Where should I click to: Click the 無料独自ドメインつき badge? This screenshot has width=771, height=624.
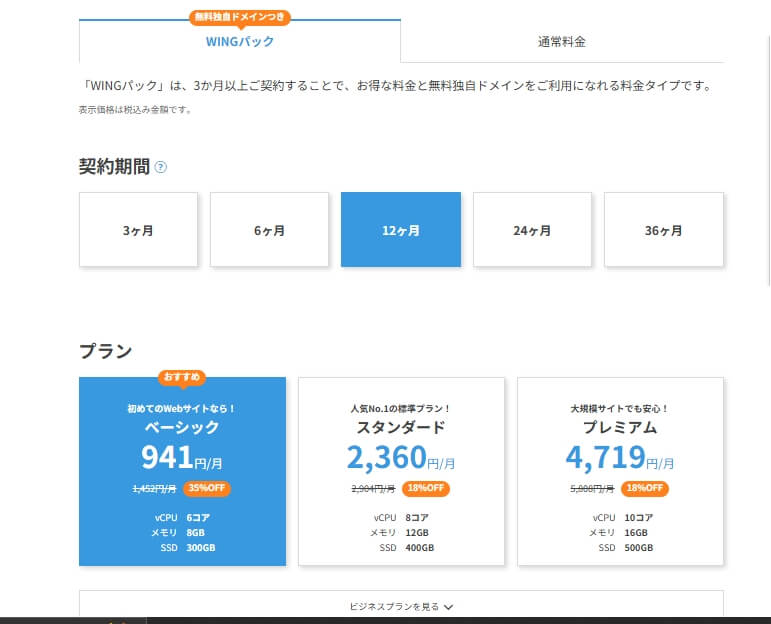coord(240,16)
